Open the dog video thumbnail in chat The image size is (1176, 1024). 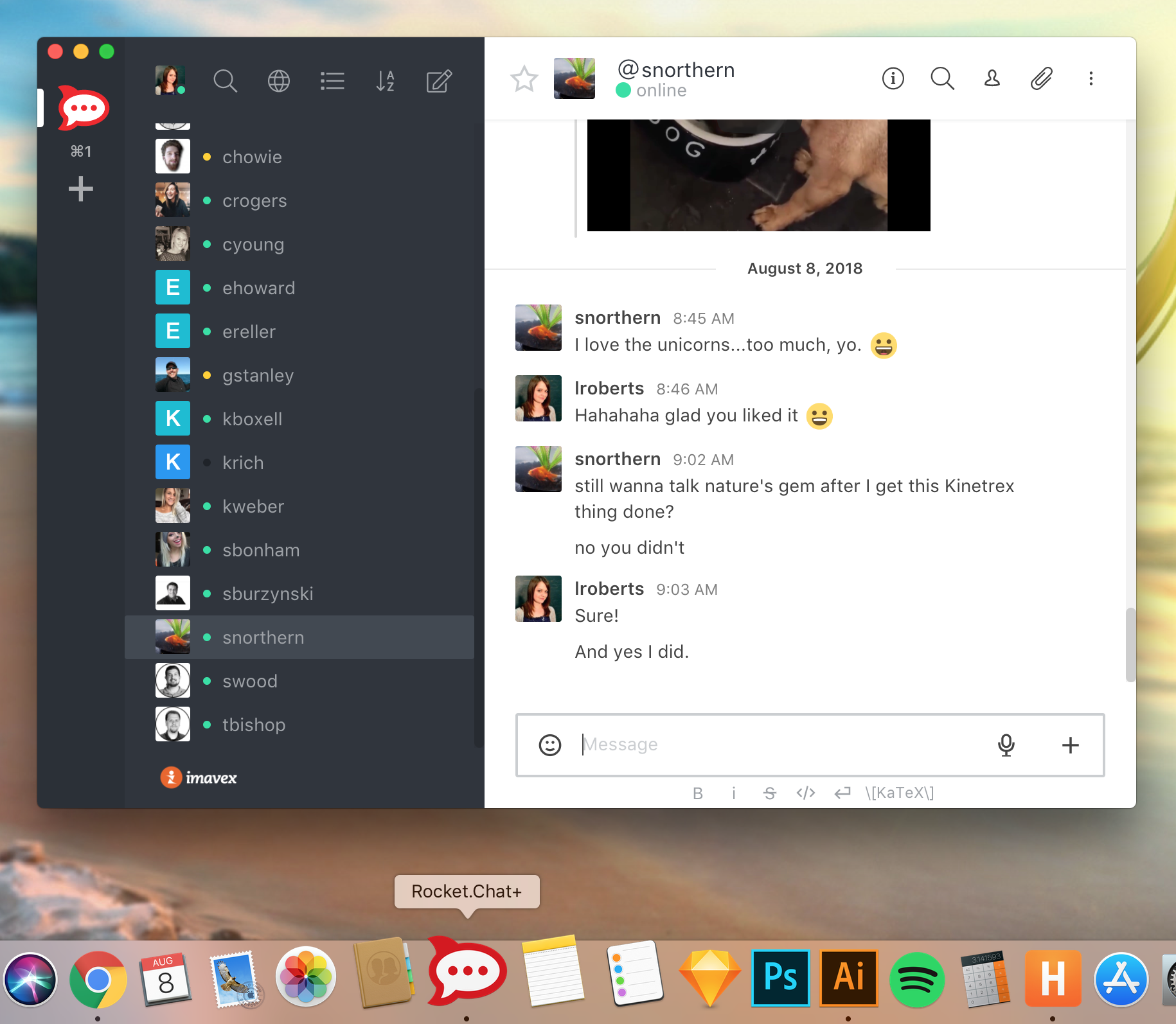point(758,175)
